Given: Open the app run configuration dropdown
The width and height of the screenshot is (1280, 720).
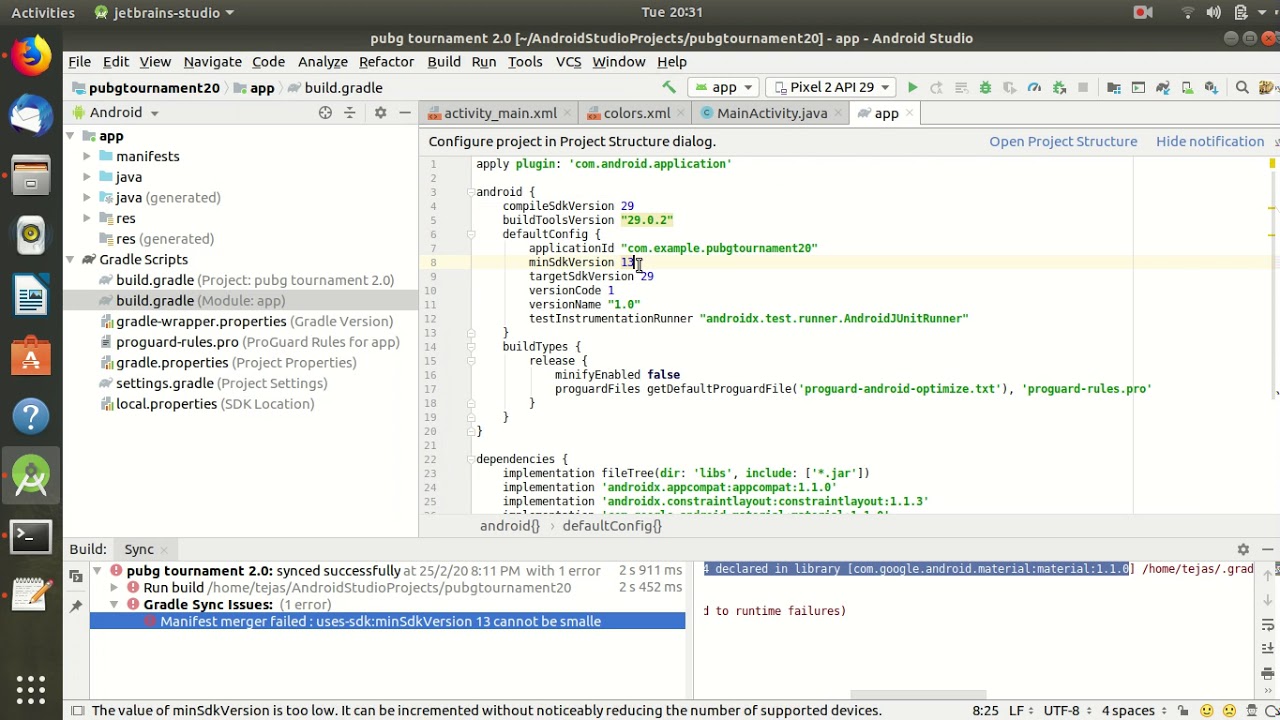Looking at the screenshot, I should point(724,88).
